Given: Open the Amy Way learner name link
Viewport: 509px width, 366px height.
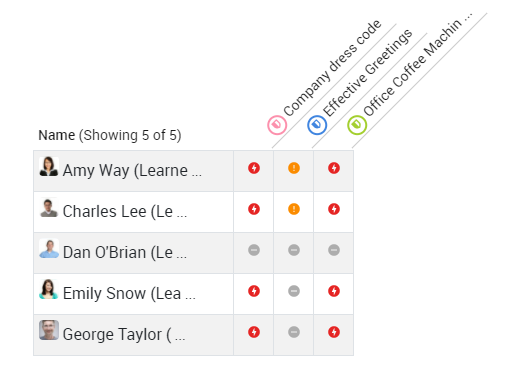Looking at the screenshot, I should pos(132,171).
